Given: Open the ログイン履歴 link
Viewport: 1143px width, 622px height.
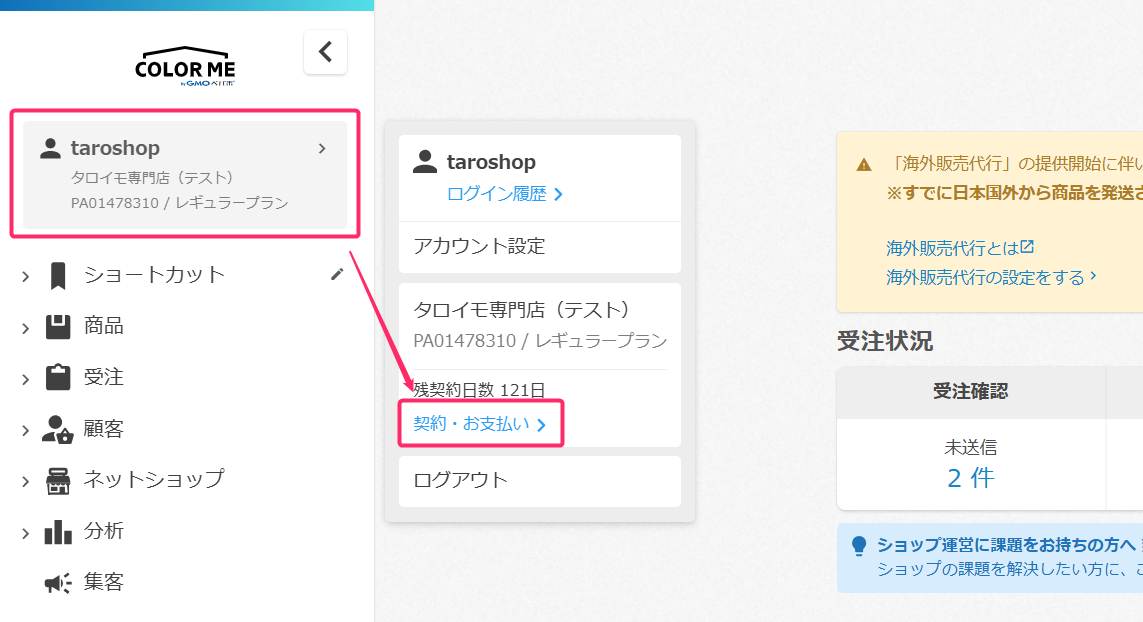Looking at the screenshot, I should coord(505,194).
